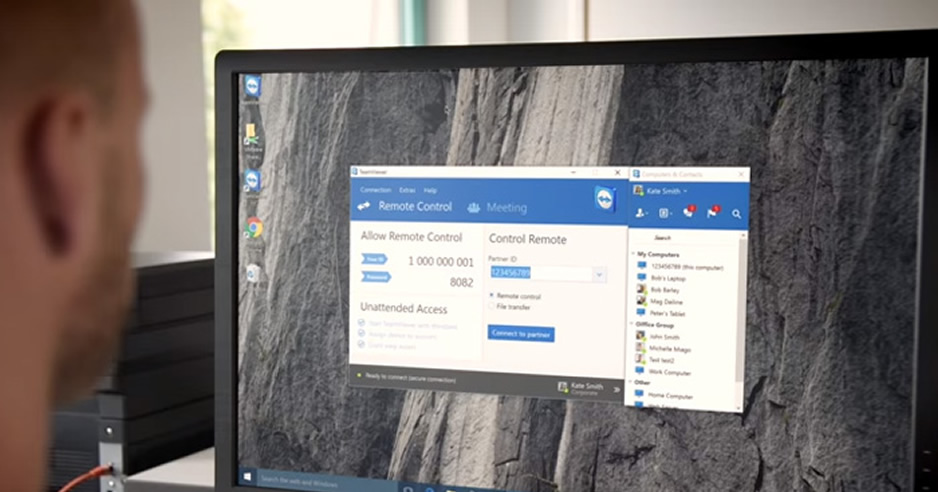This screenshot has width=938, height=492.
Task: Click the Password tag label
Action: pyautogui.click(x=376, y=277)
